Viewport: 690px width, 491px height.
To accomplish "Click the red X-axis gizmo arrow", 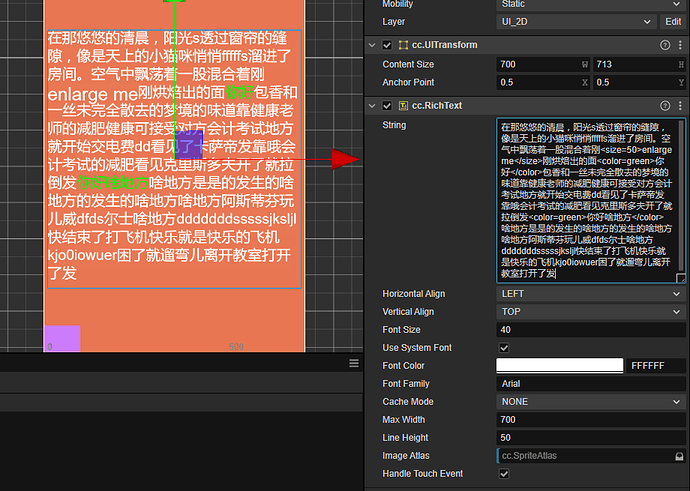I will point(345,159).
